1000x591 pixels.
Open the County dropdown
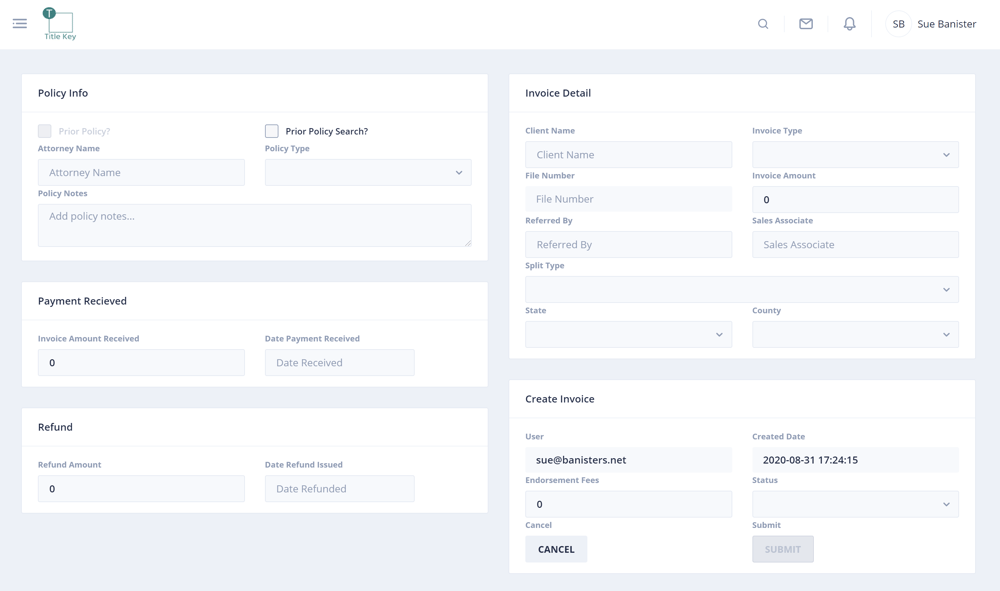click(855, 335)
